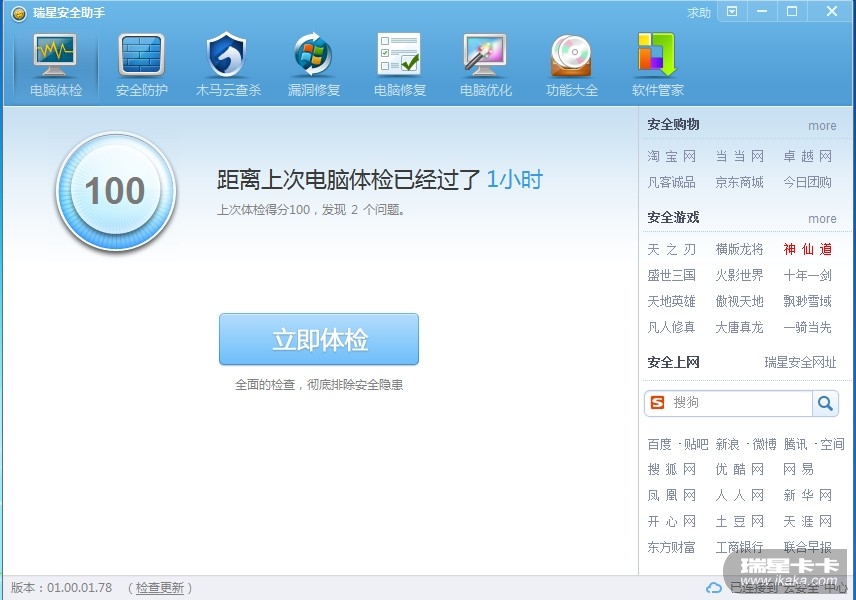
Task: Open 东方财富 website link
Action: pyautogui.click(x=671, y=548)
